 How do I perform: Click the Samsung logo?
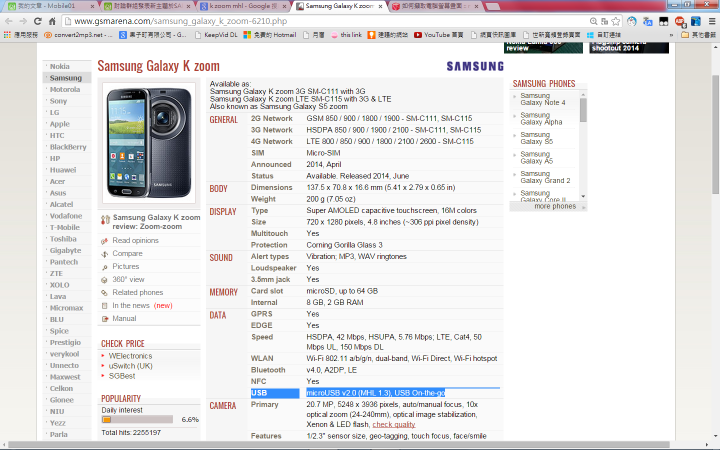point(475,67)
